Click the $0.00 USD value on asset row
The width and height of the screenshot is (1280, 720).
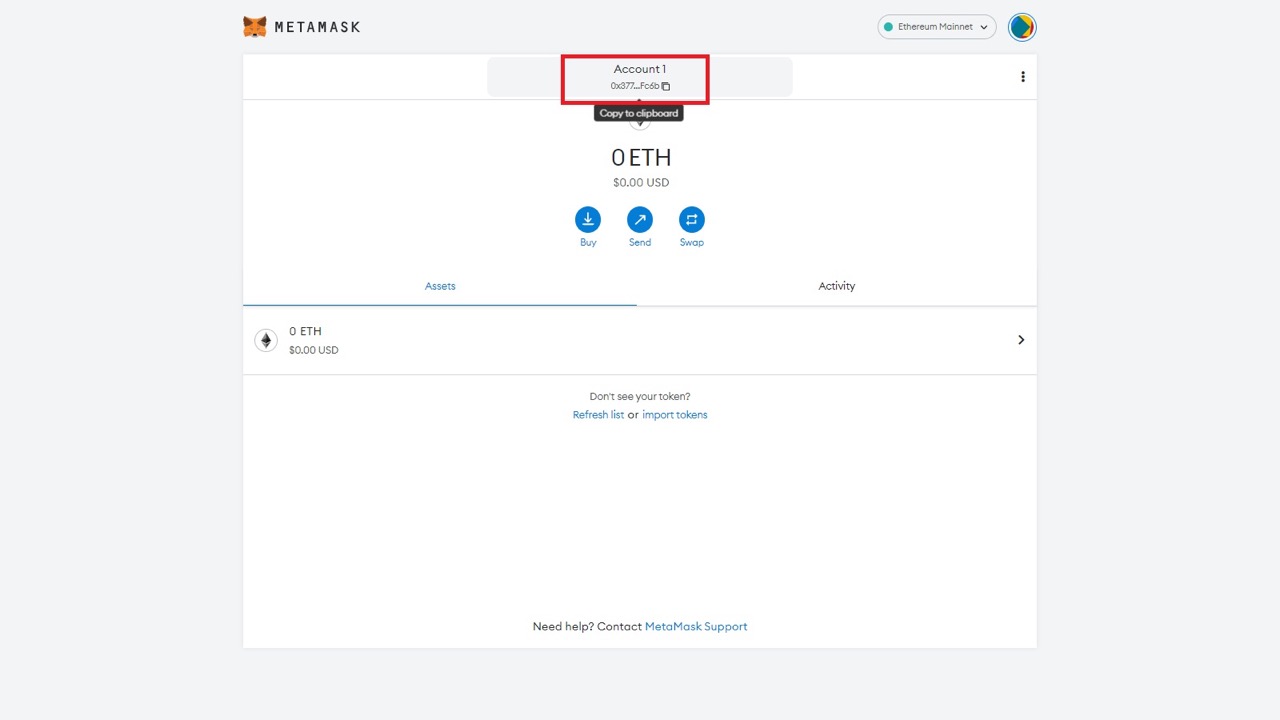tap(314, 350)
